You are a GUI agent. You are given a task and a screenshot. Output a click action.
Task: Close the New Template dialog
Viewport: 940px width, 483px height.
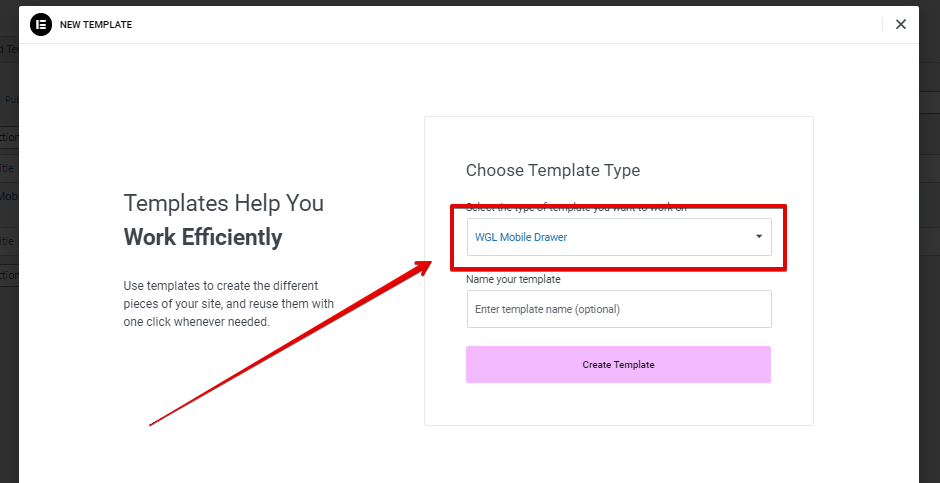coord(900,25)
